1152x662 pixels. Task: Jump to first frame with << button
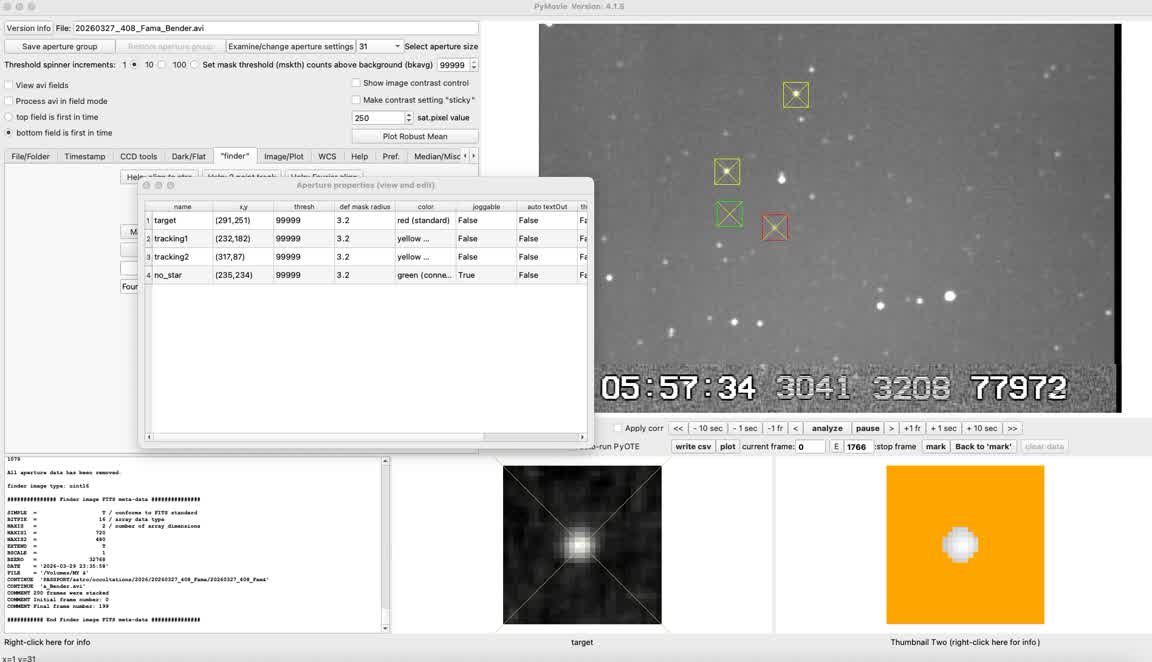coord(678,428)
